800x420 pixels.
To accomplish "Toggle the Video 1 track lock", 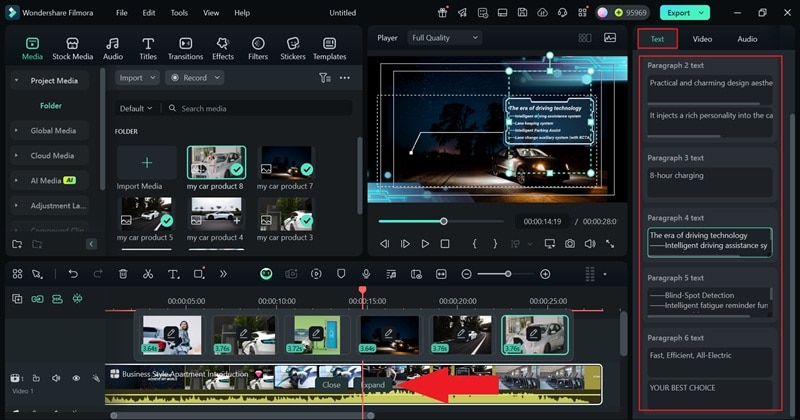I will pos(36,378).
